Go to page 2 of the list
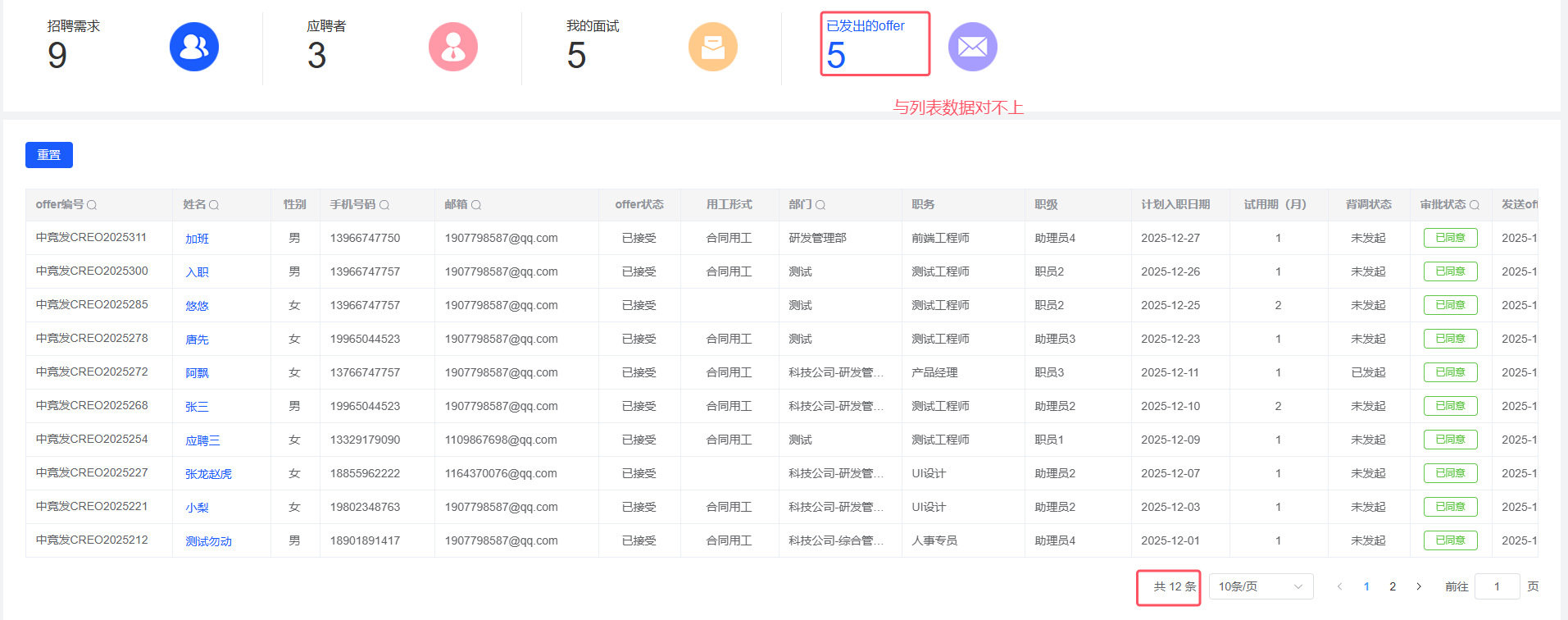Viewport: 1568px width, 620px height. click(1393, 586)
